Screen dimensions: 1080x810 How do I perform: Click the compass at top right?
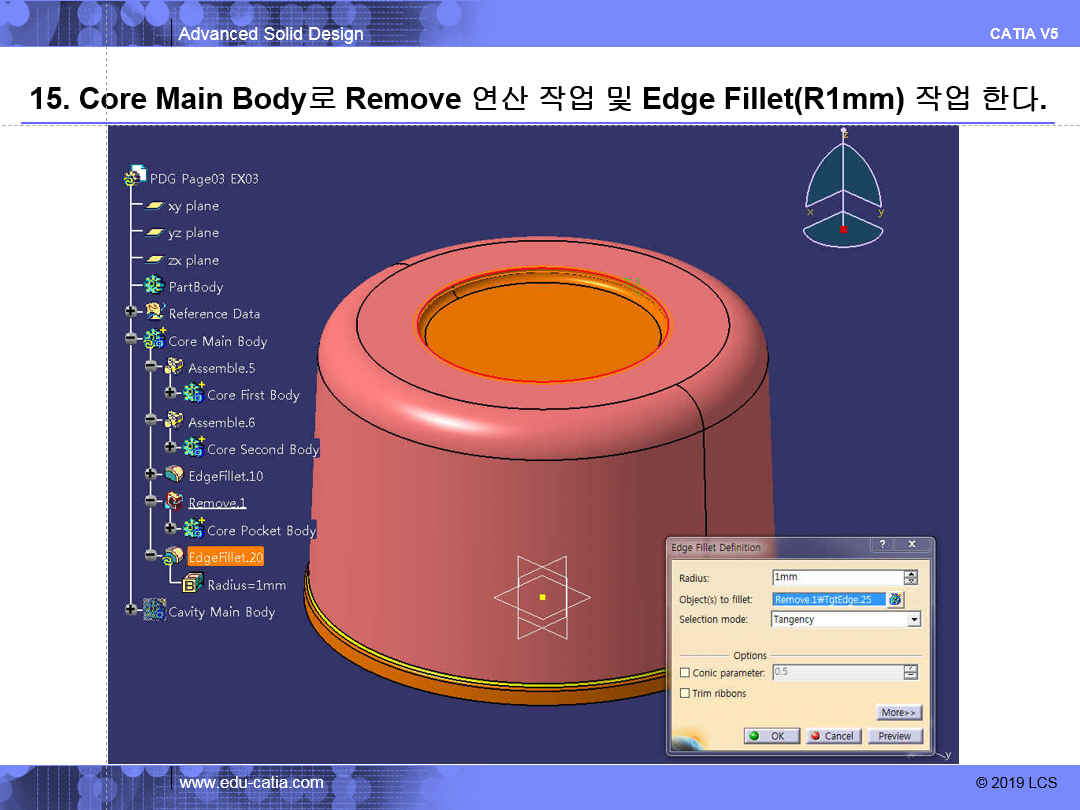(843, 190)
